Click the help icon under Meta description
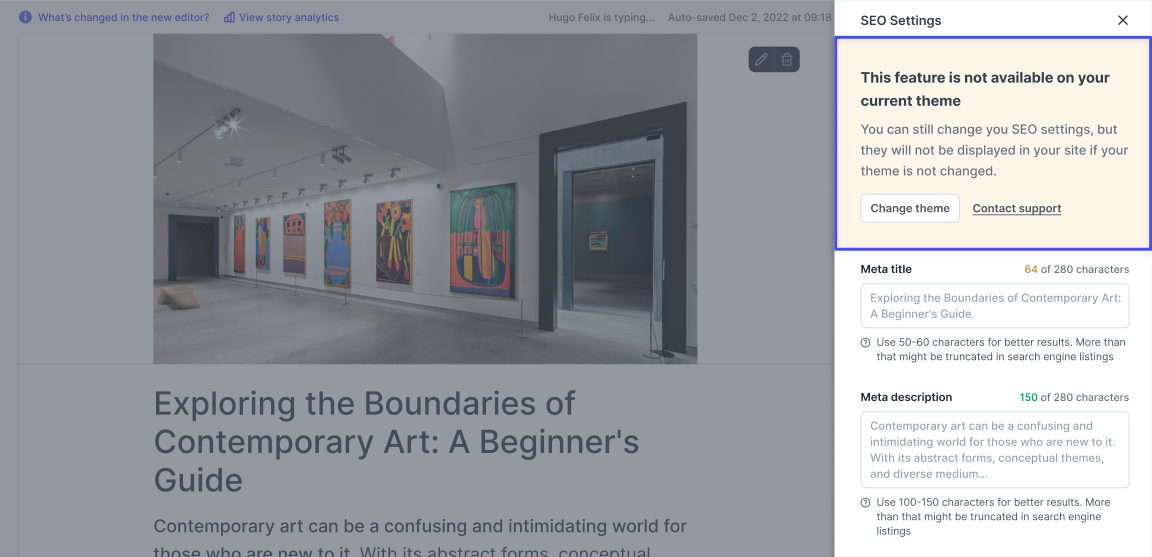This screenshot has width=1152, height=557. tap(865, 503)
